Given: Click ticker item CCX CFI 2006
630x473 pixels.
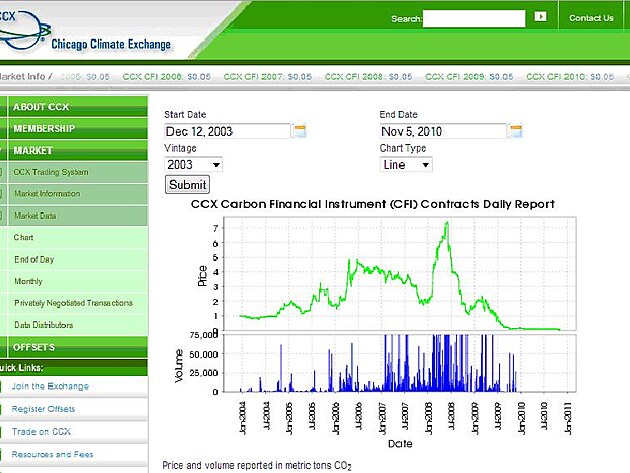Looking at the screenshot, I should pos(167,76).
